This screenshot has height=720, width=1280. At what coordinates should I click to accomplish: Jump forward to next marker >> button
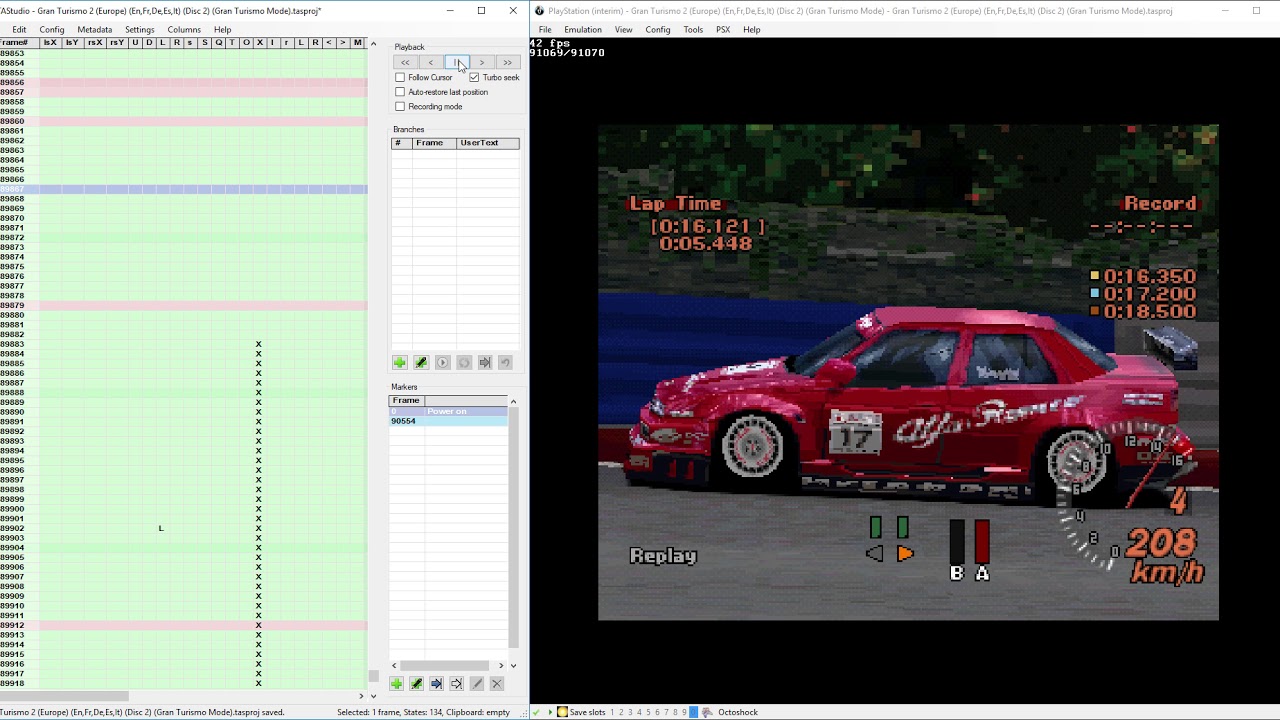click(508, 63)
